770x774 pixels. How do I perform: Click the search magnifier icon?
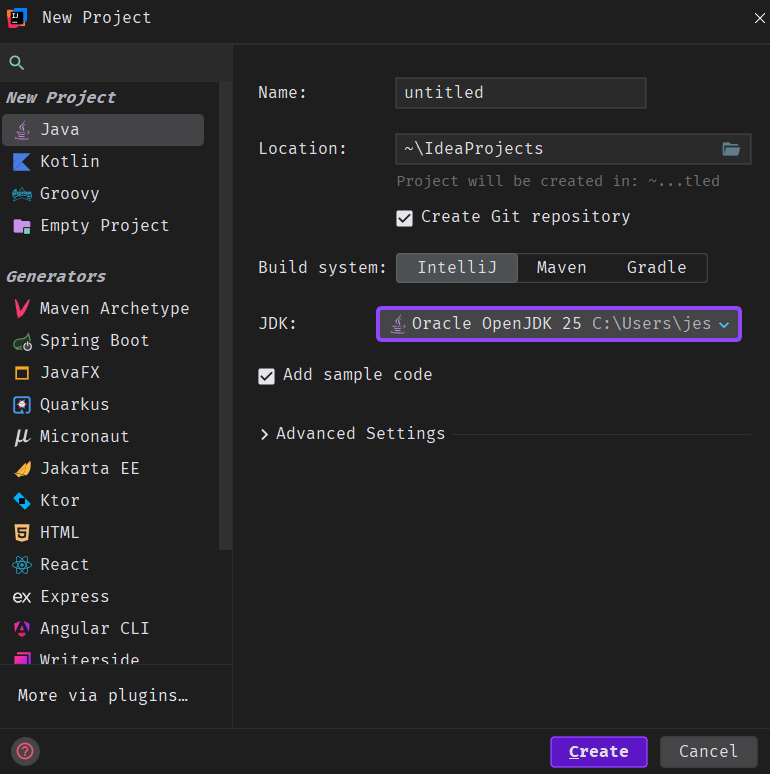16,63
